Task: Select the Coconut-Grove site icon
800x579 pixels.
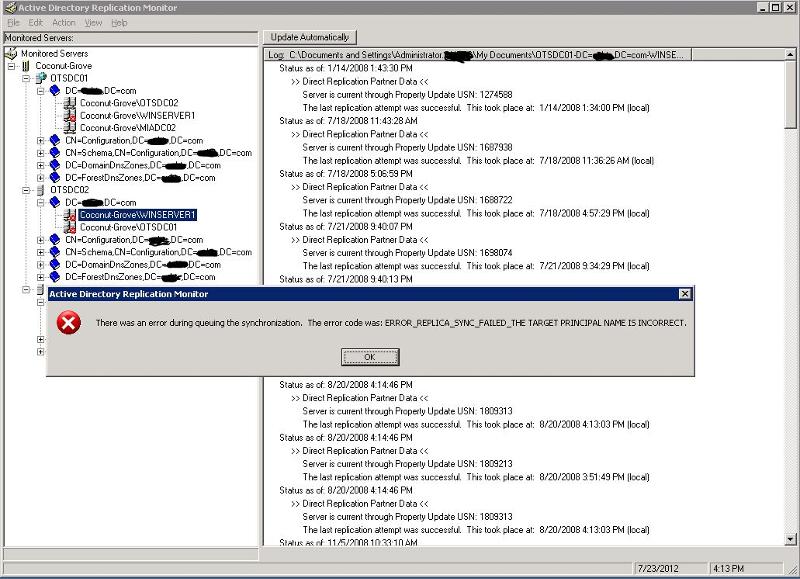Action: tap(26, 66)
